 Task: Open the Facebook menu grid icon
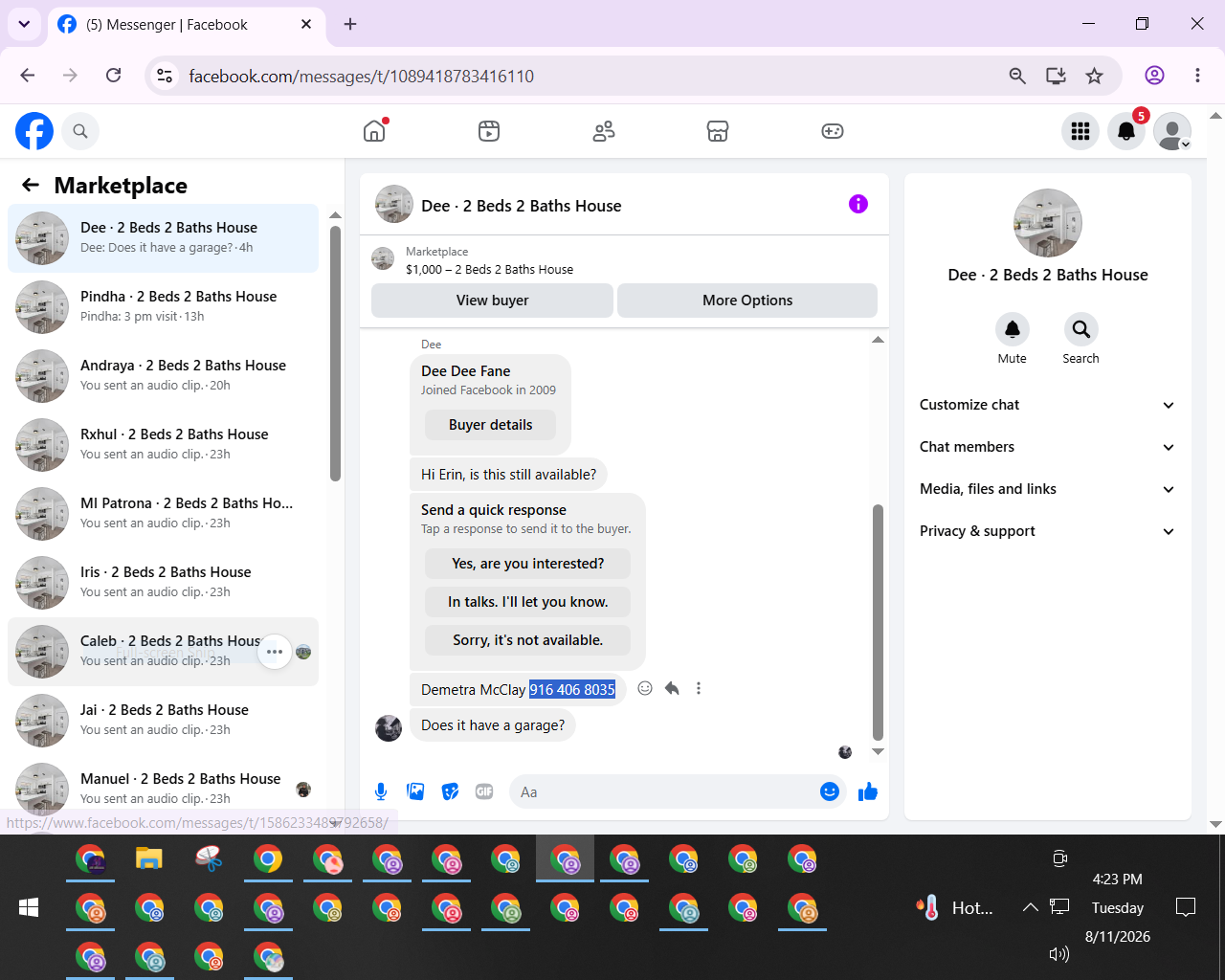[1080, 131]
